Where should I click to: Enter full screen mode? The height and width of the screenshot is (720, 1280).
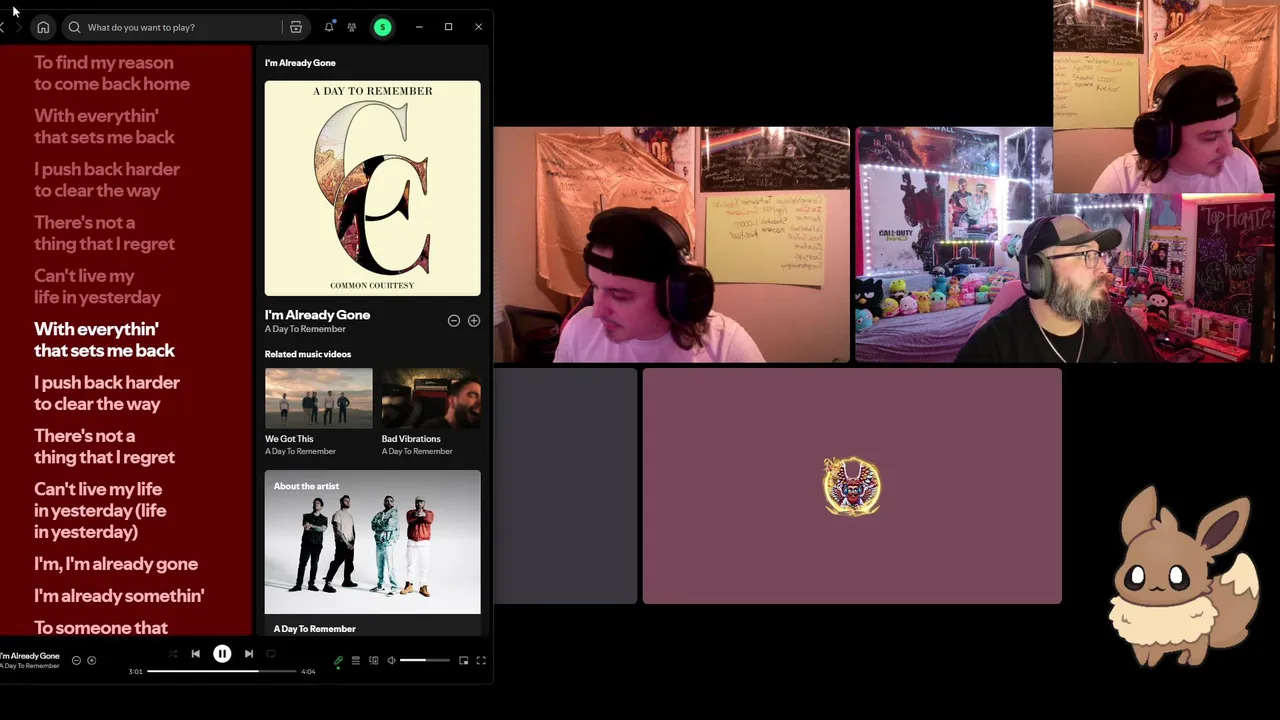coord(481,661)
